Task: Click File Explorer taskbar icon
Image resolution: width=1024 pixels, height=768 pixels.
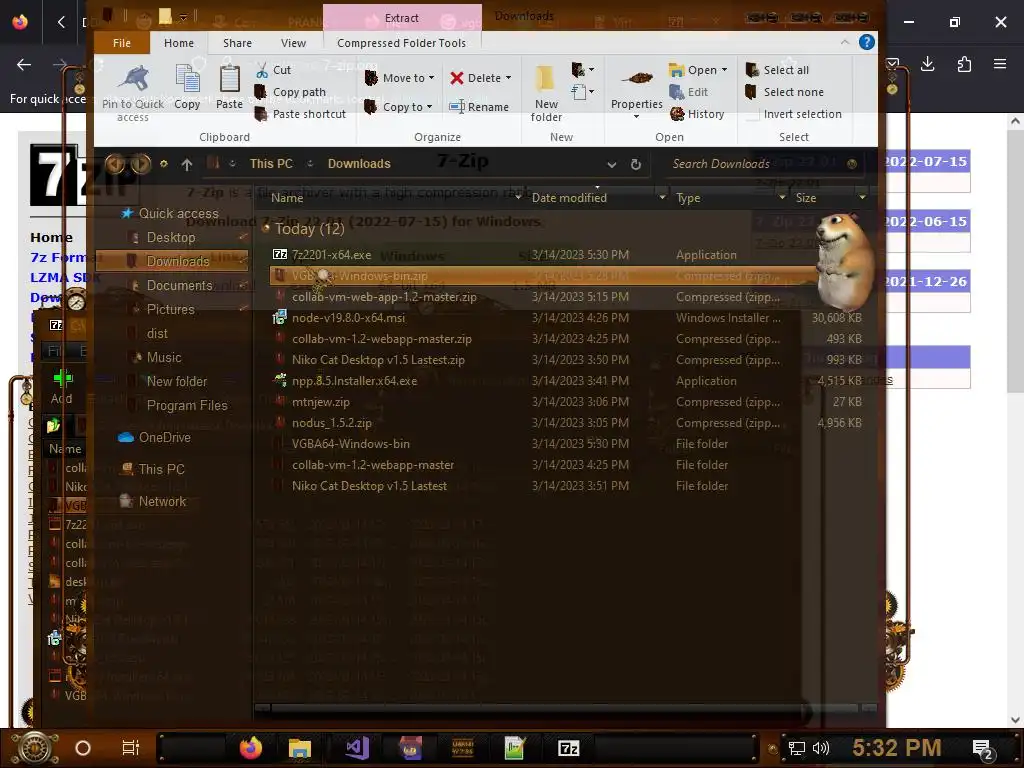Action: [x=300, y=748]
